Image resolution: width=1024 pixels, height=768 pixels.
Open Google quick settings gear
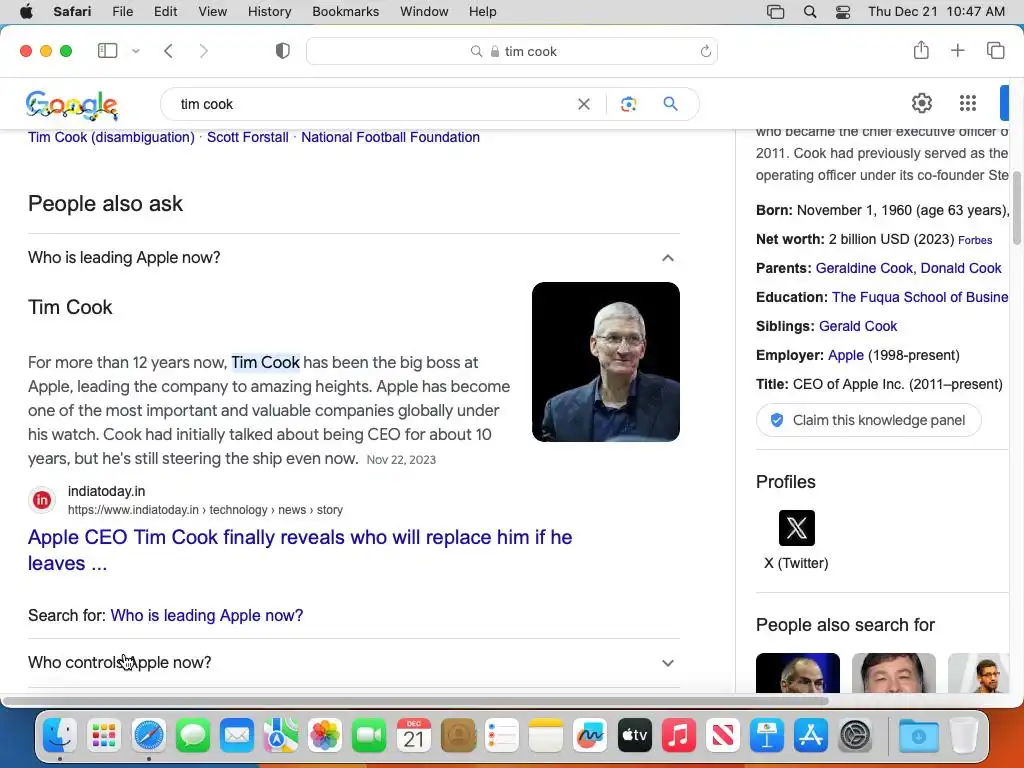tap(921, 103)
